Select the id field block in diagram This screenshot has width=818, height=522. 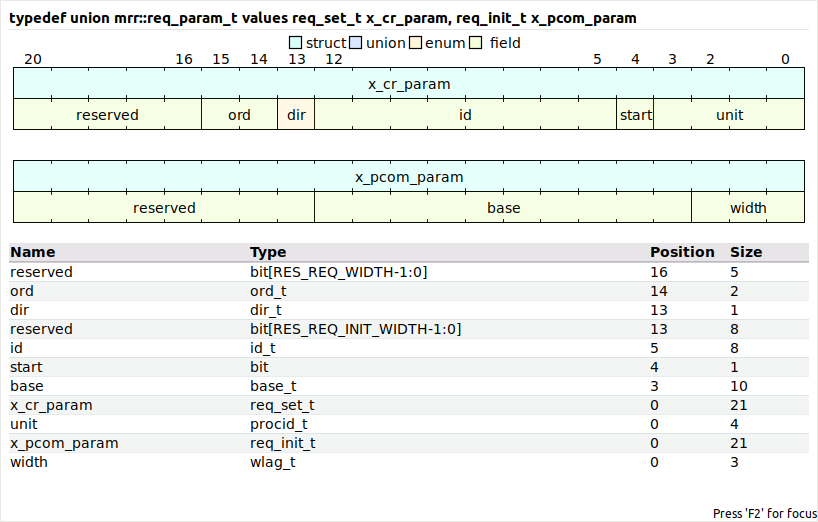tap(465, 115)
